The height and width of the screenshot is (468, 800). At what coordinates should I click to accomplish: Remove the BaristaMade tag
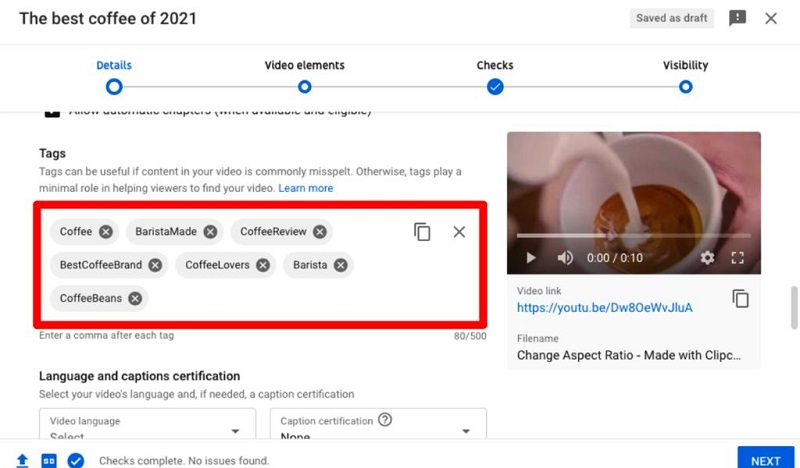point(210,232)
